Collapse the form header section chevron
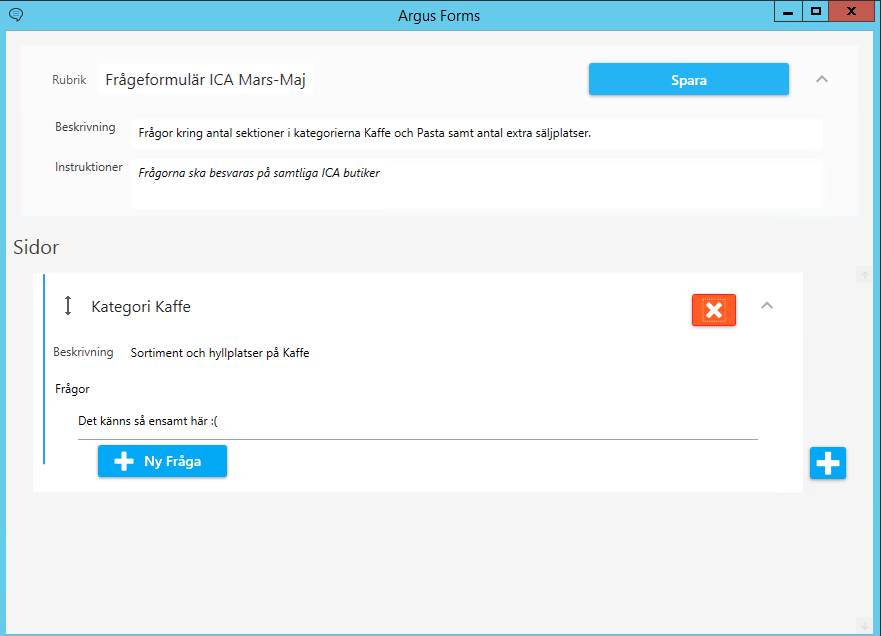Image resolution: width=881 pixels, height=636 pixels. (821, 79)
